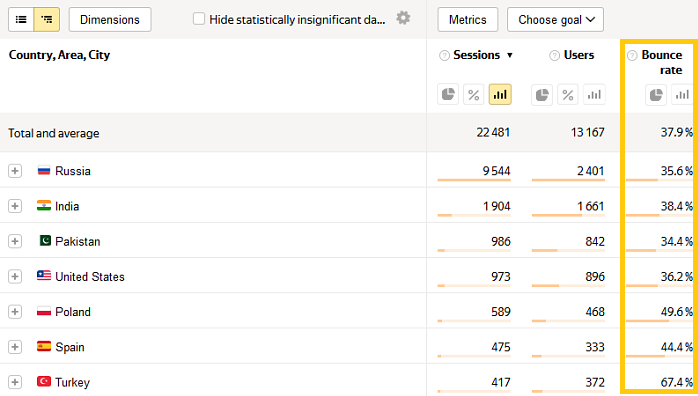Sort by Sessions column header

pos(477,55)
